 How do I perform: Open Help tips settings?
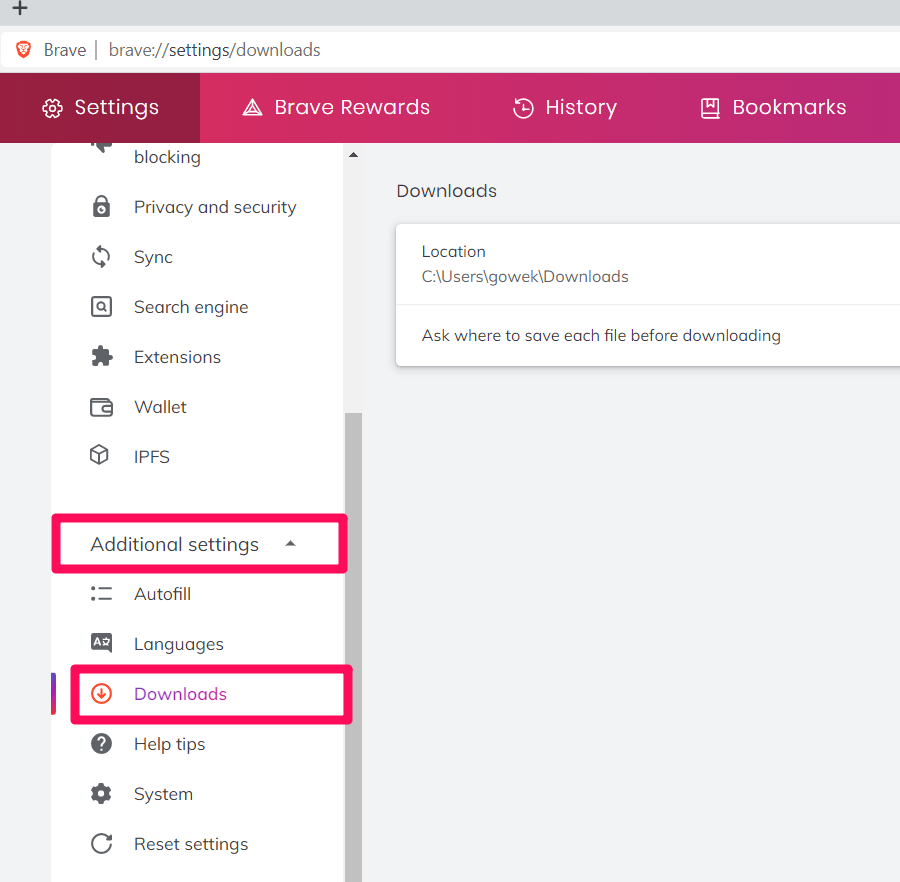click(x=169, y=744)
